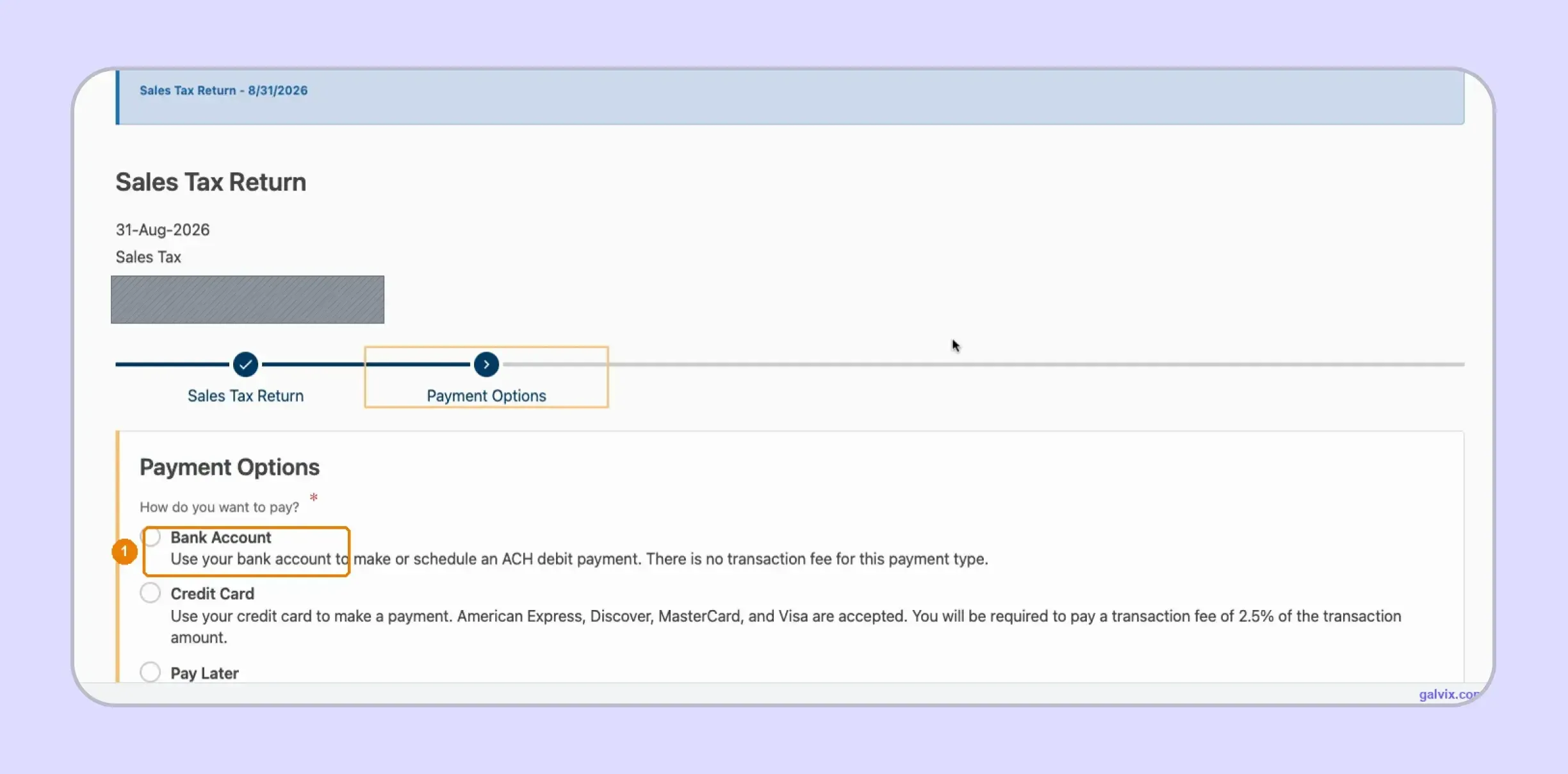Click the ACH debit payment description text
The height and width of the screenshot is (774, 1568).
click(x=579, y=559)
